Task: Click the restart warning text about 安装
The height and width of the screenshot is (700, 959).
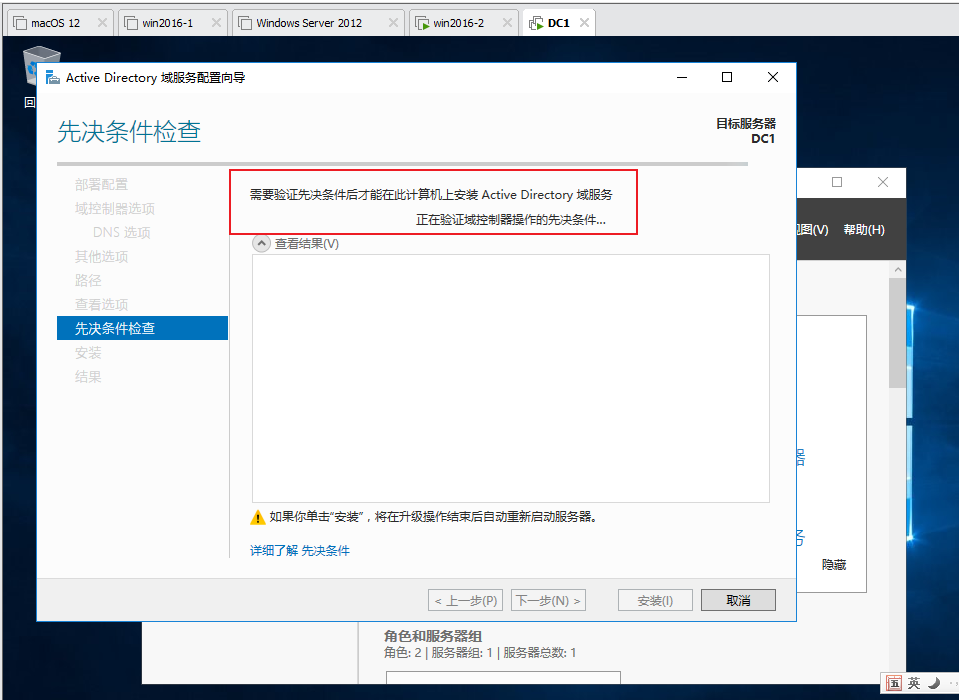Action: [x=433, y=517]
